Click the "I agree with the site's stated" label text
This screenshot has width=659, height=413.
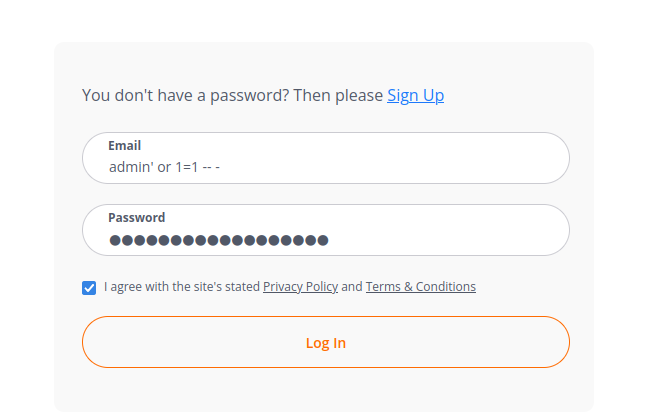[182, 287]
